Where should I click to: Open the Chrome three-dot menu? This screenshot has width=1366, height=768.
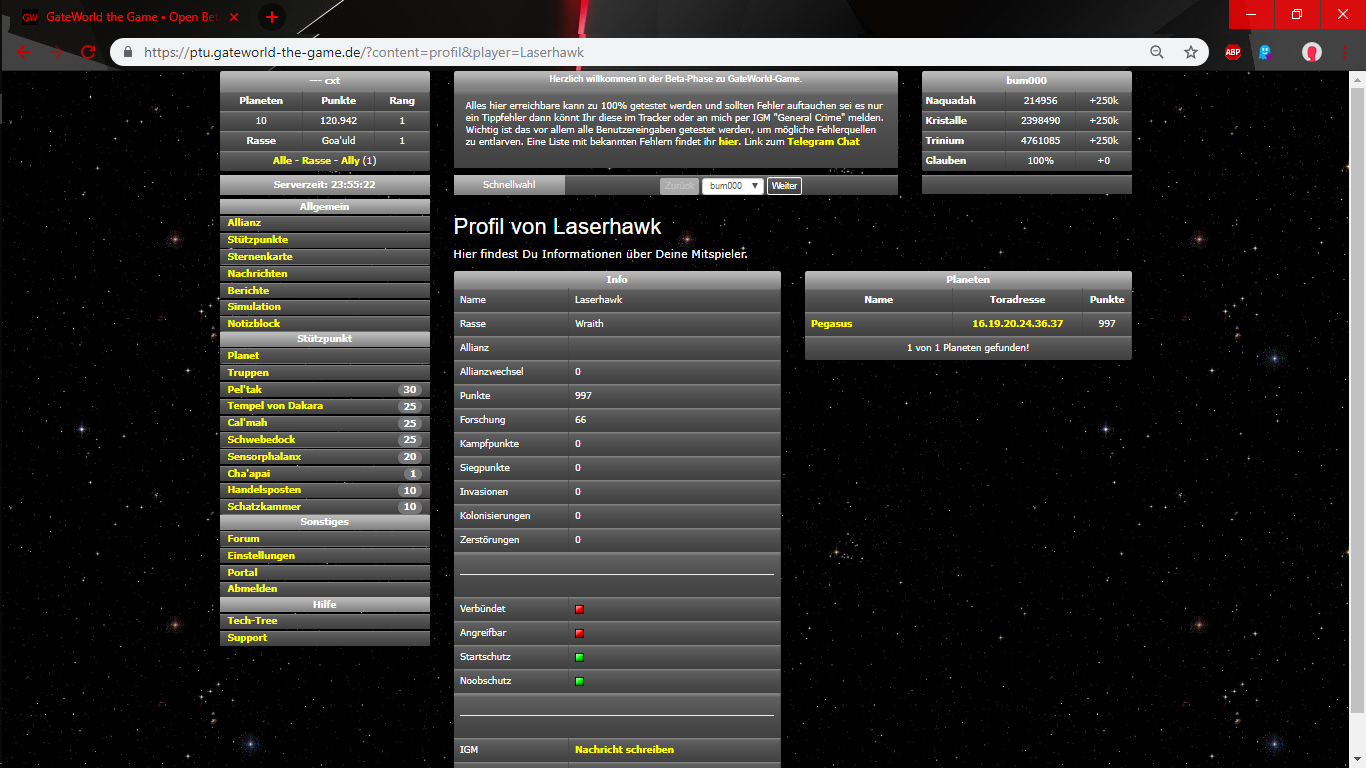1345,52
